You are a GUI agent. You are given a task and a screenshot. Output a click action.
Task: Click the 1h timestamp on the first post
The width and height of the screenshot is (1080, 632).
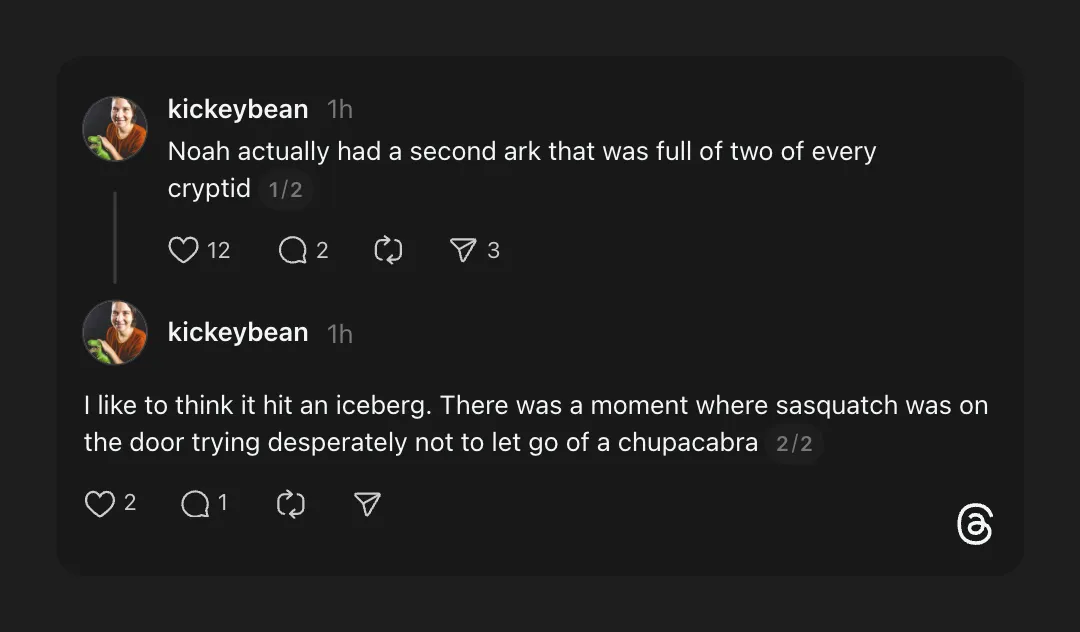(340, 109)
